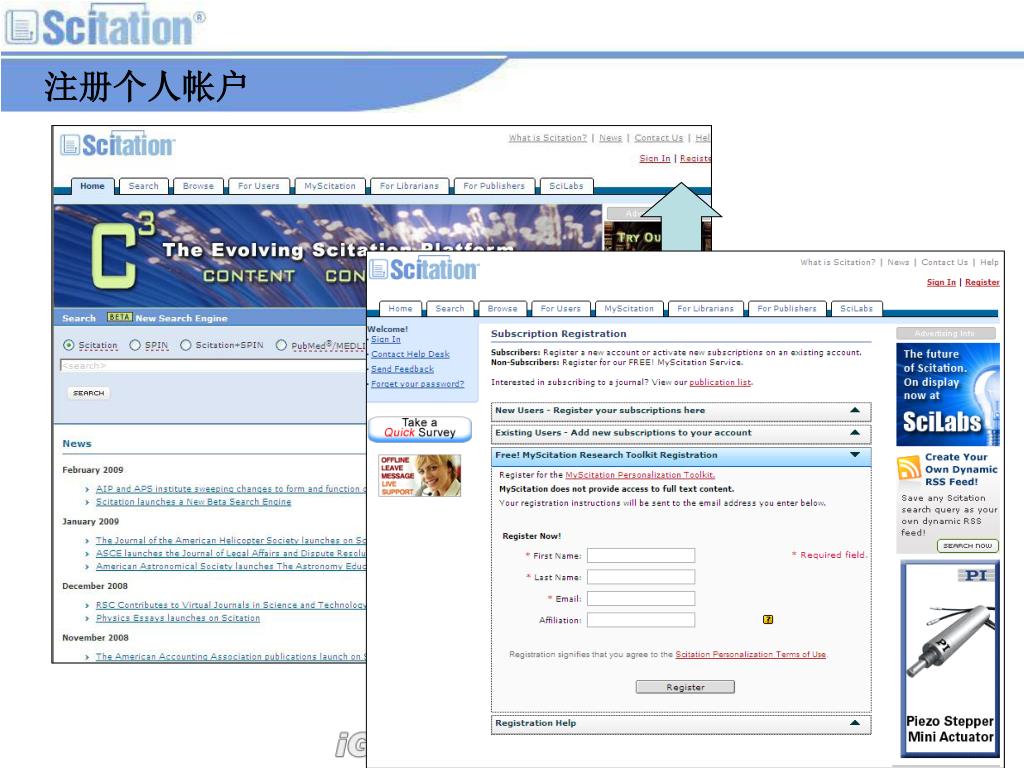
Task: Open the Browse tab on the back window
Action: click(198, 186)
